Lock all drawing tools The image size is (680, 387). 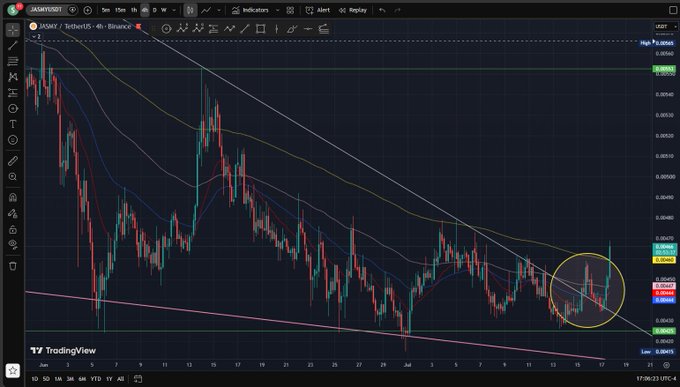[x=13, y=229]
